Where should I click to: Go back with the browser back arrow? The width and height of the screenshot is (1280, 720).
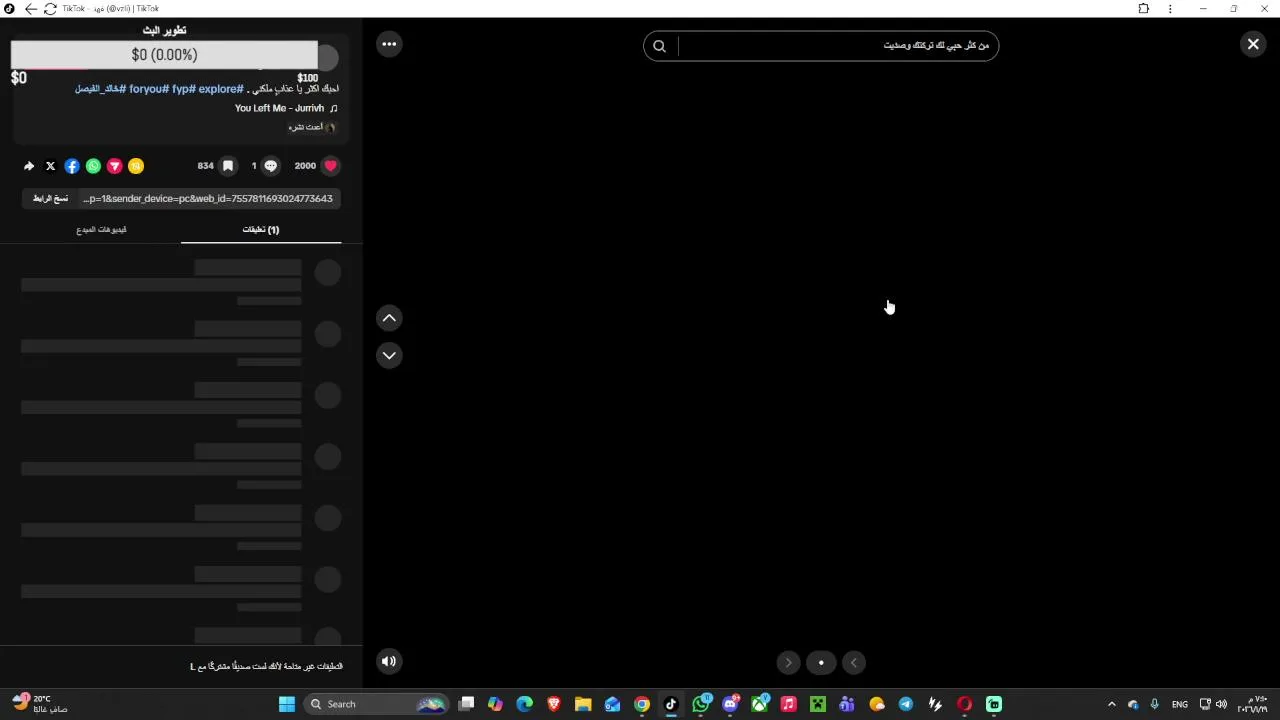pyautogui.click(x=30, y=9)
